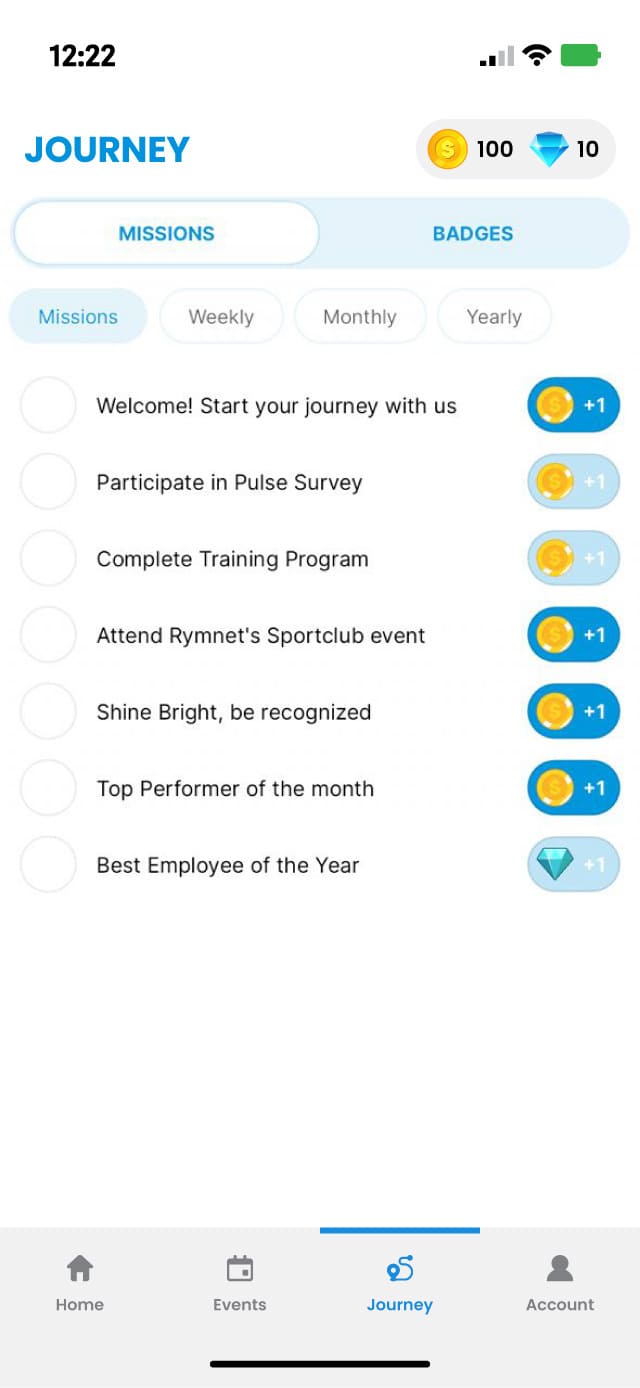Show Yearly missions filter

coord(494,317)
